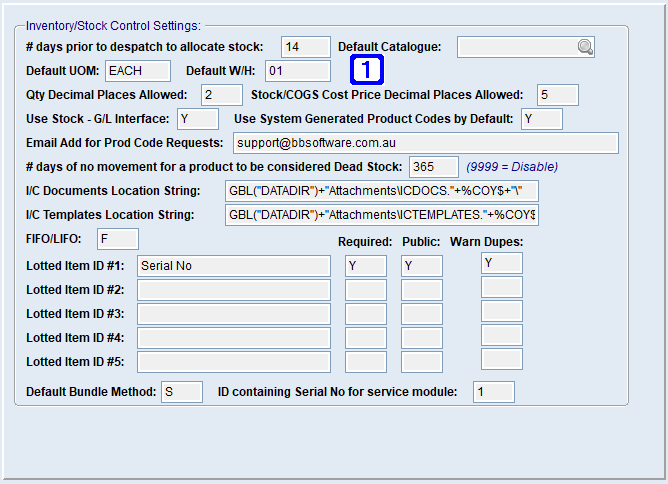Select Warn Dupes field for Lotted Item ID #5
This screenshot has width=668, height=484.
502,359
